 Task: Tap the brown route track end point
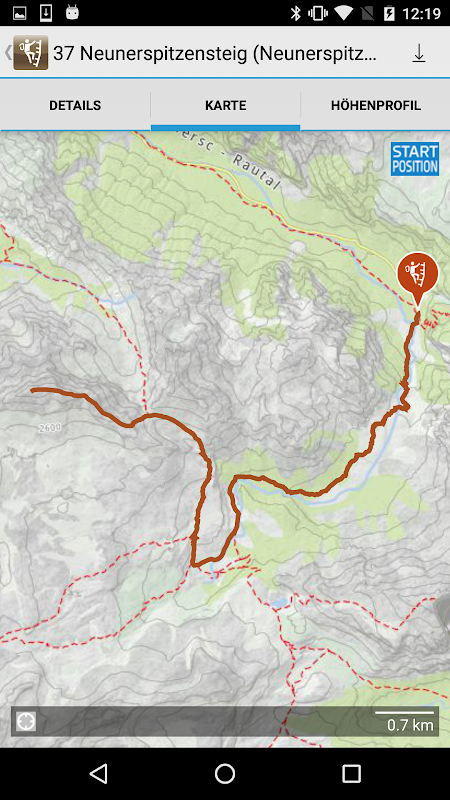tap(32, 390)
